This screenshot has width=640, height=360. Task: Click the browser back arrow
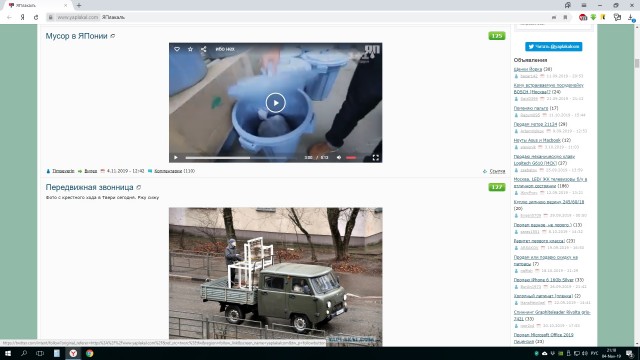coord(9,17)
